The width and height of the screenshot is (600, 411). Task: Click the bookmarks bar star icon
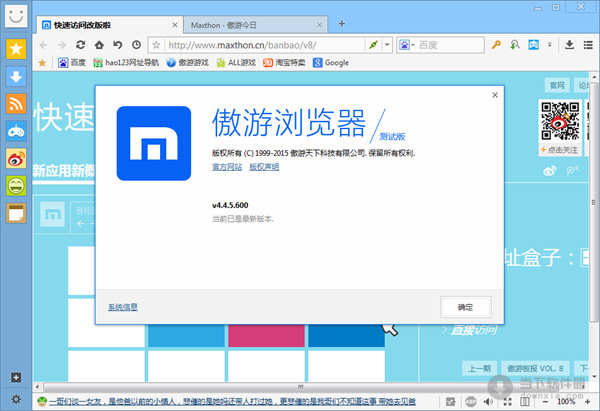click(42, 63)
